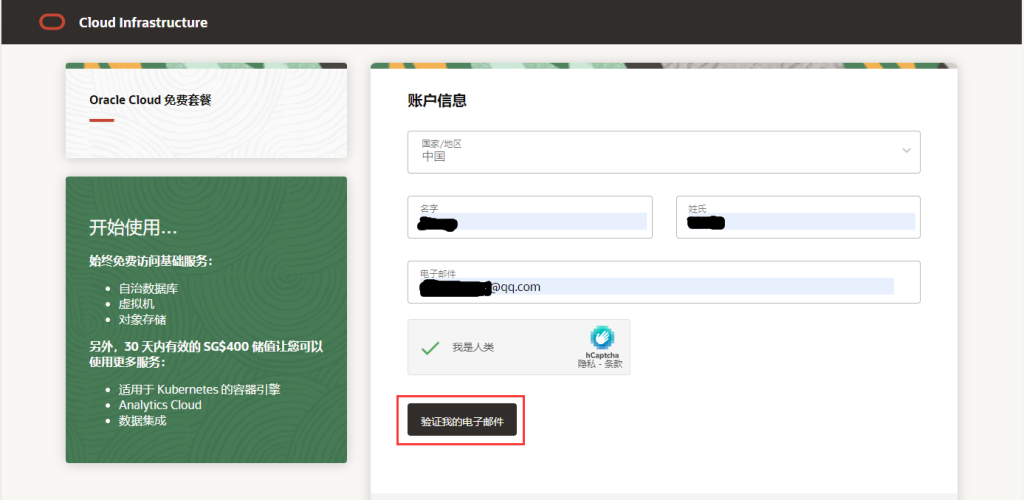Image resolution: width=1024 pixels, height=500 pixels.
Task: Select the Kubernetes 容器引擎 list item
Action: tap(199, 390)
